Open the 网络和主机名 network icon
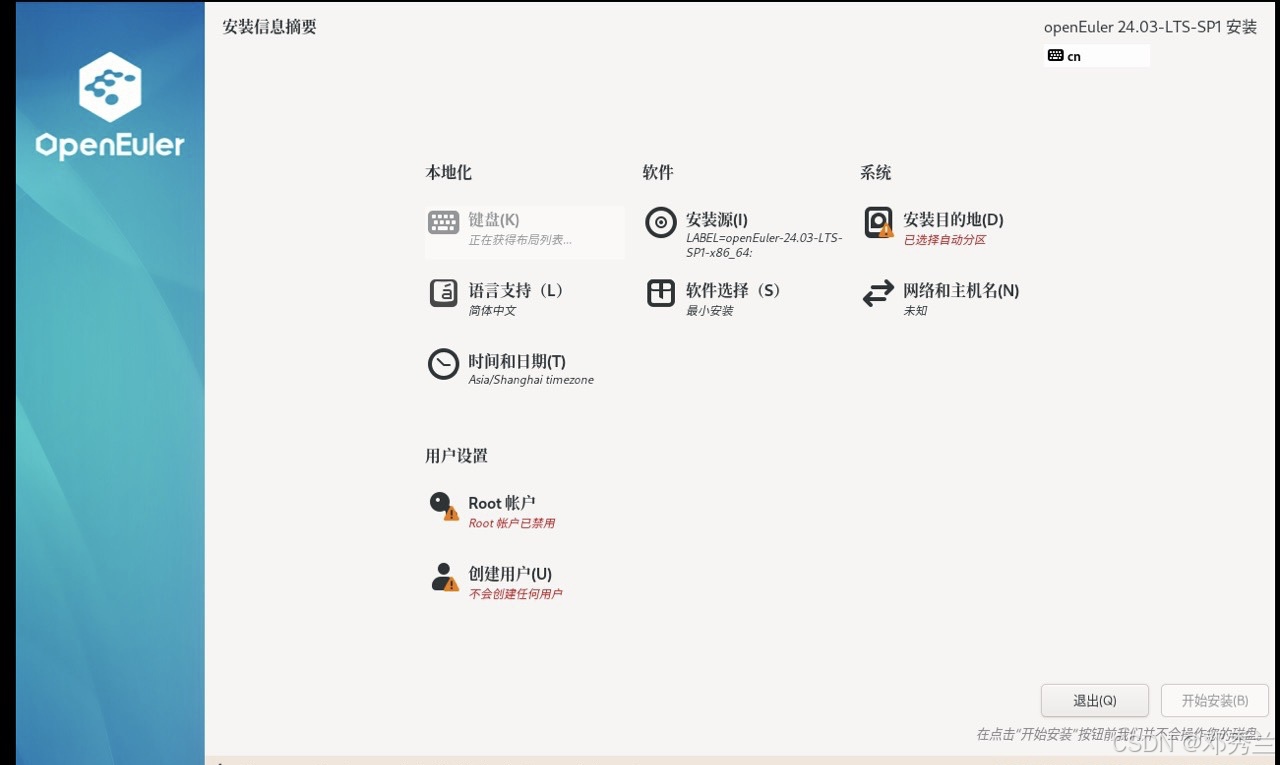Image resolution: width=1280 pixels, height=765 pixels. pyautogui.click(x=877, y=293)
